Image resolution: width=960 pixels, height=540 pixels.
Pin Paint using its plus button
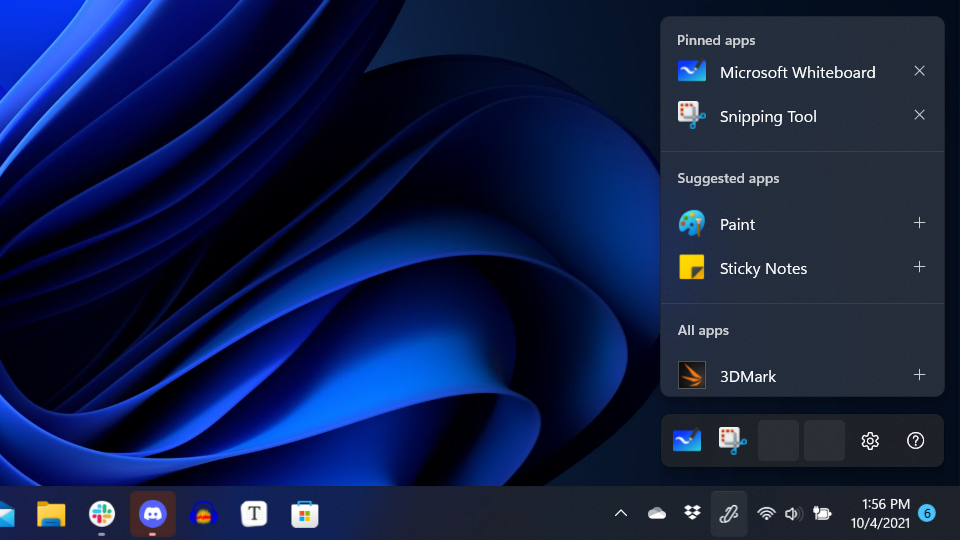coord(919,223)
